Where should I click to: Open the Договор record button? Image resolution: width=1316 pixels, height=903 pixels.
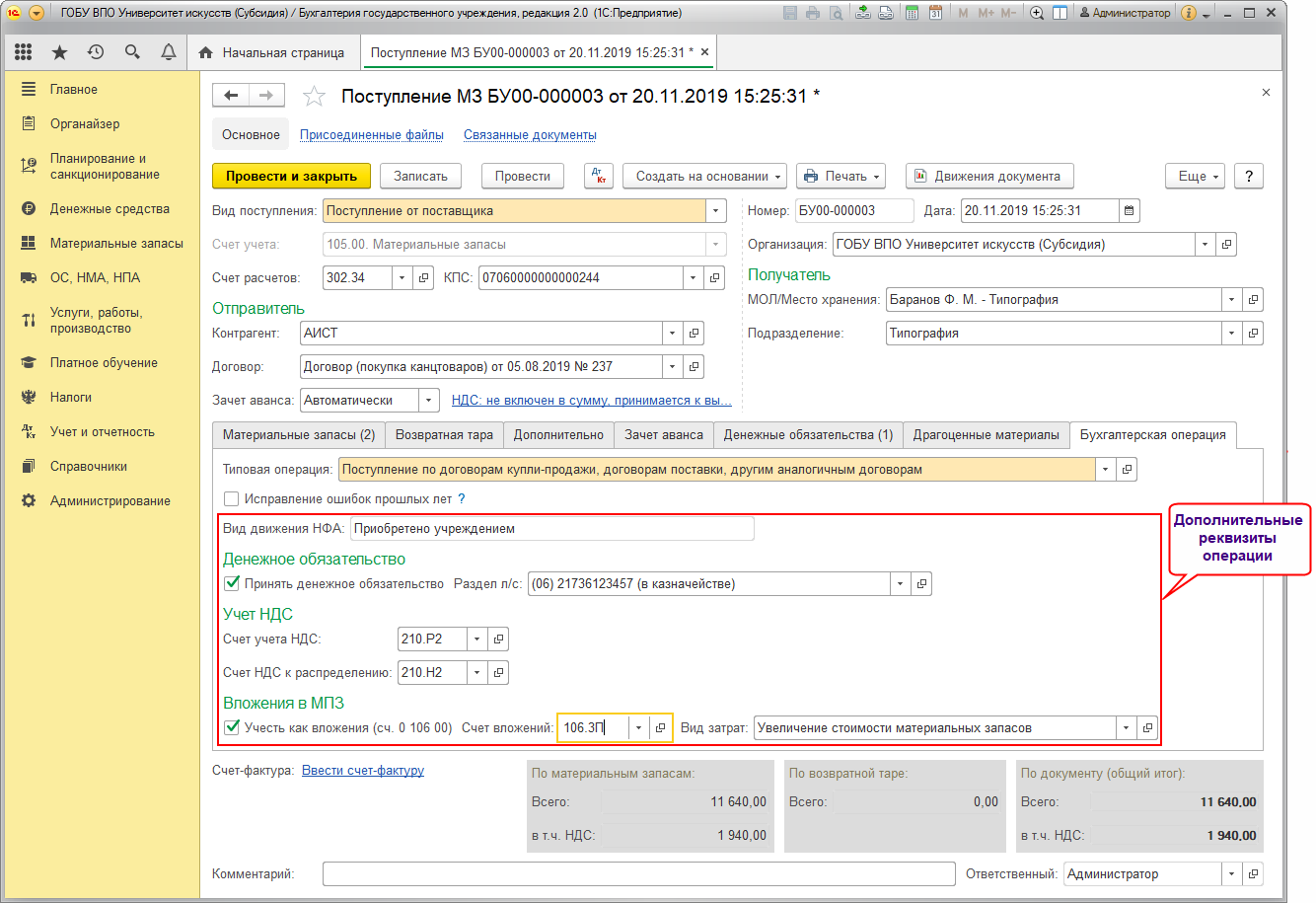694,366
